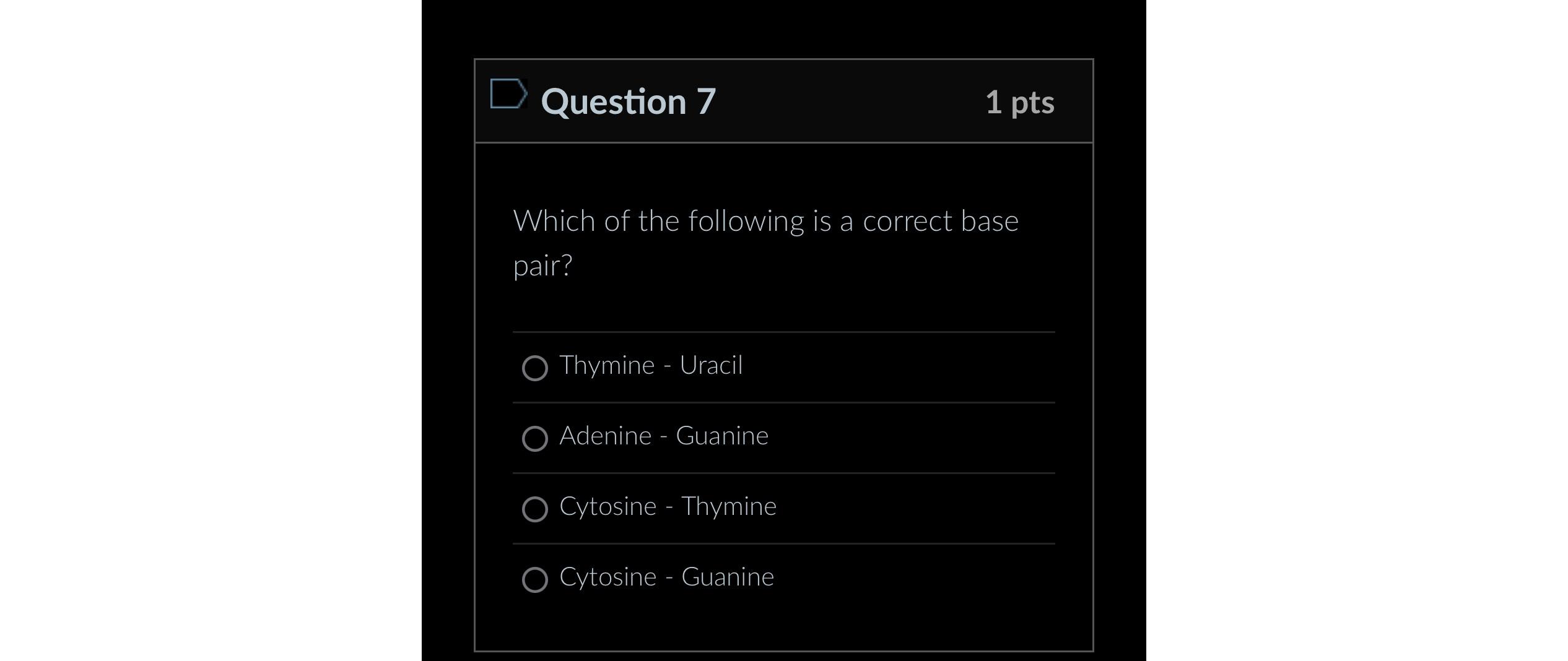Screen dimensions: 1568x661
Task: Click the divider below the question text
Action: (783, 332)
